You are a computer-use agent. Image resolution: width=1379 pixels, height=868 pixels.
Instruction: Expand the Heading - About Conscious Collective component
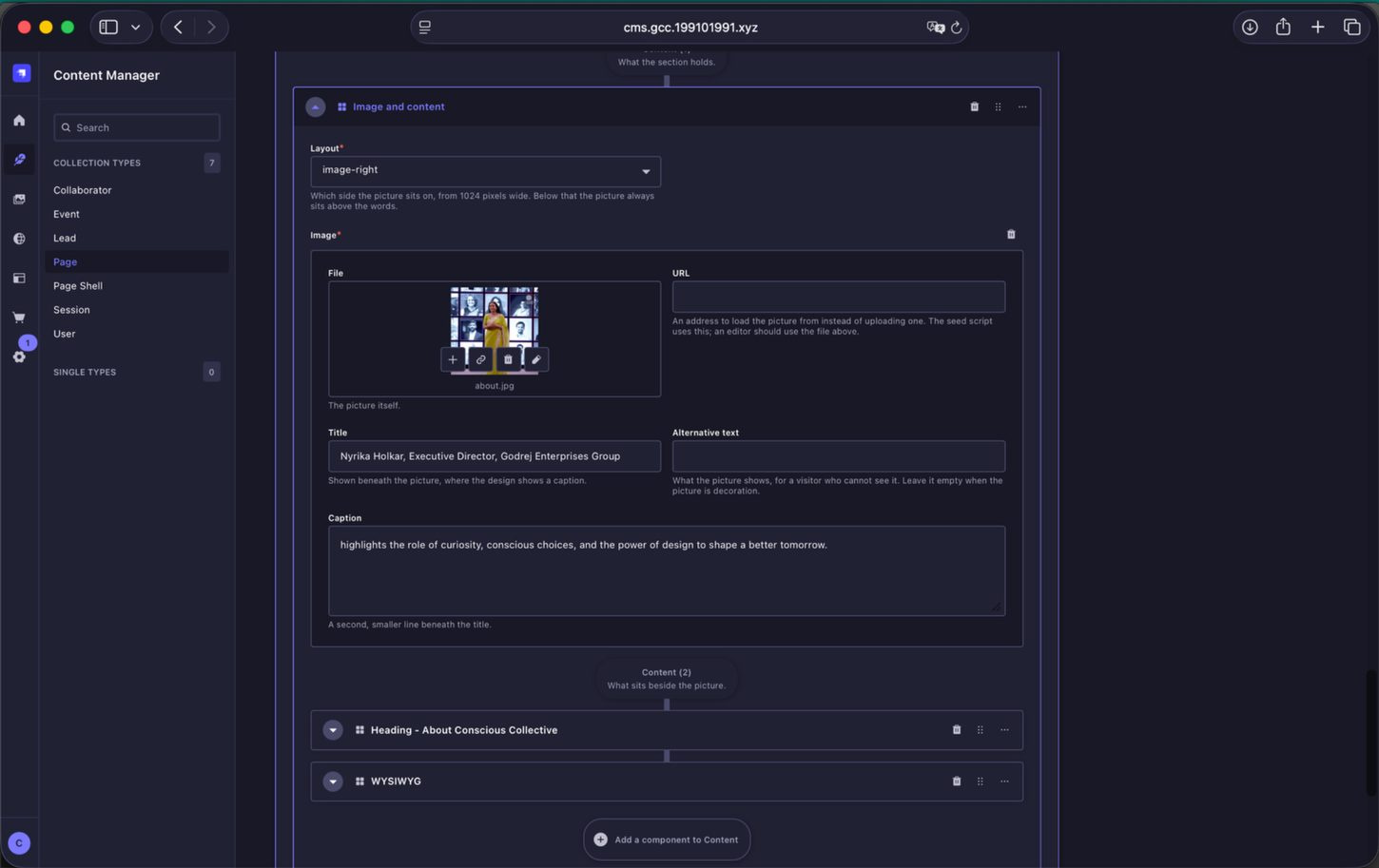coord(333,730)
